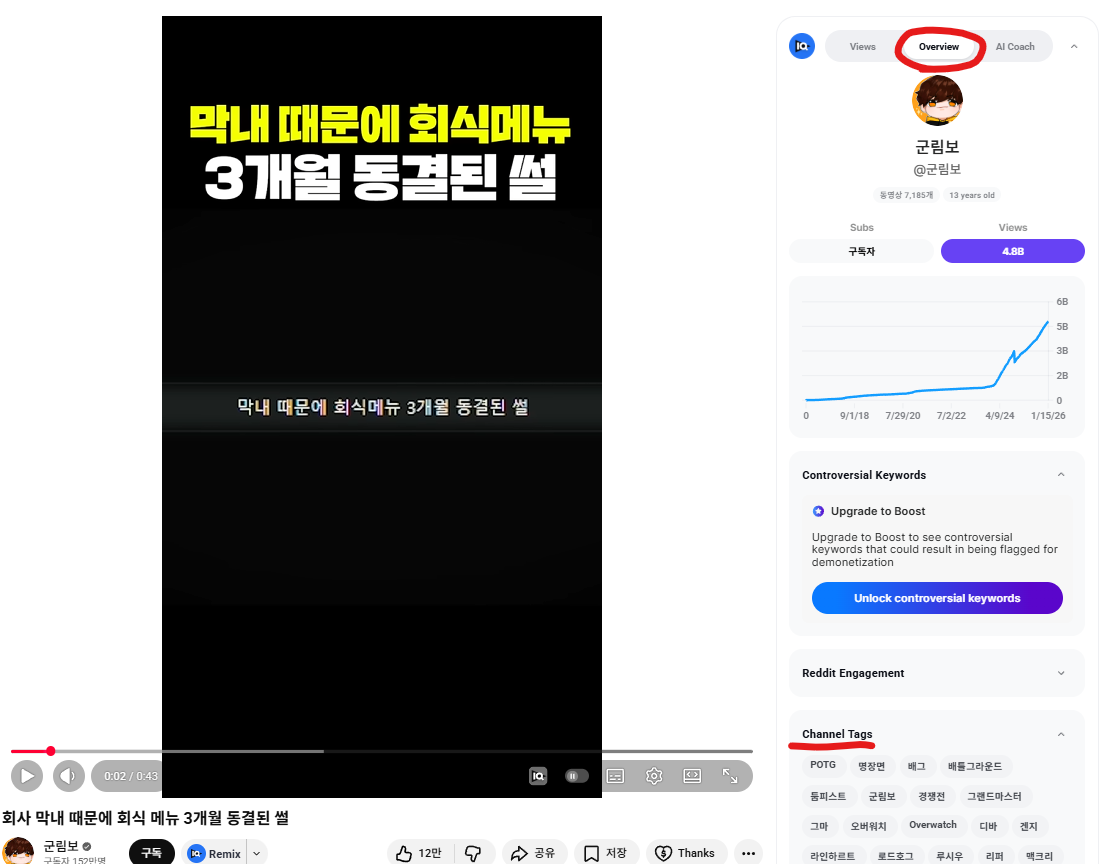
Task: Dislike the video with thumbs down
Action: click(474, 853)
